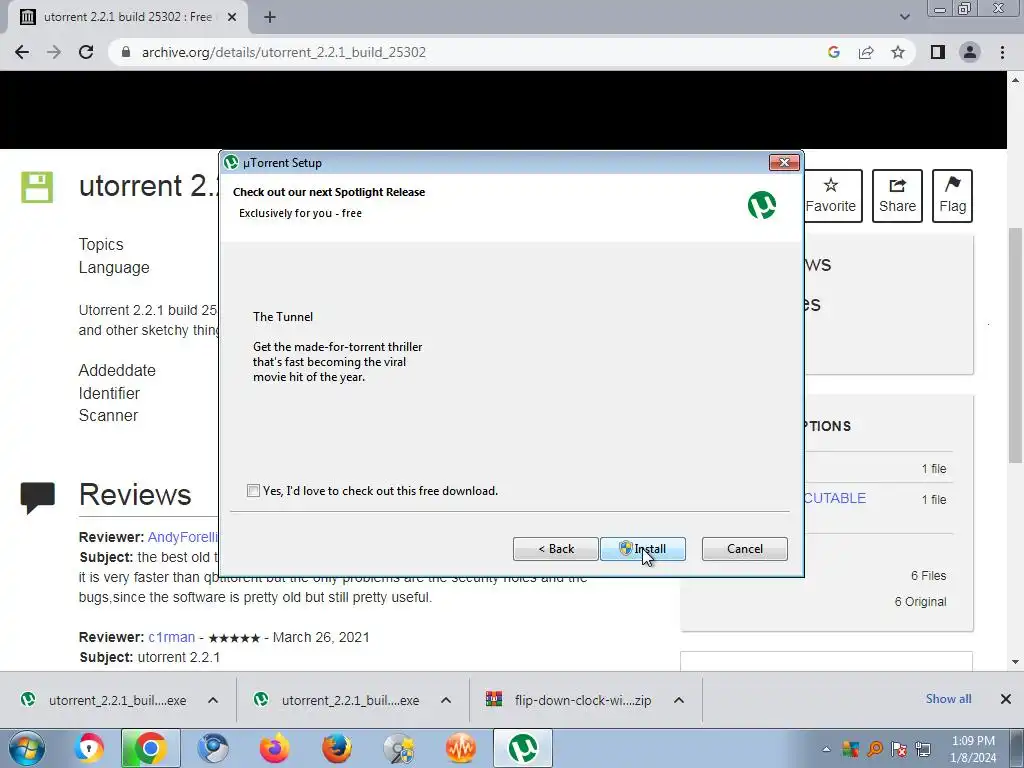Click the Reviews speech bubble icon

[38, 498]
